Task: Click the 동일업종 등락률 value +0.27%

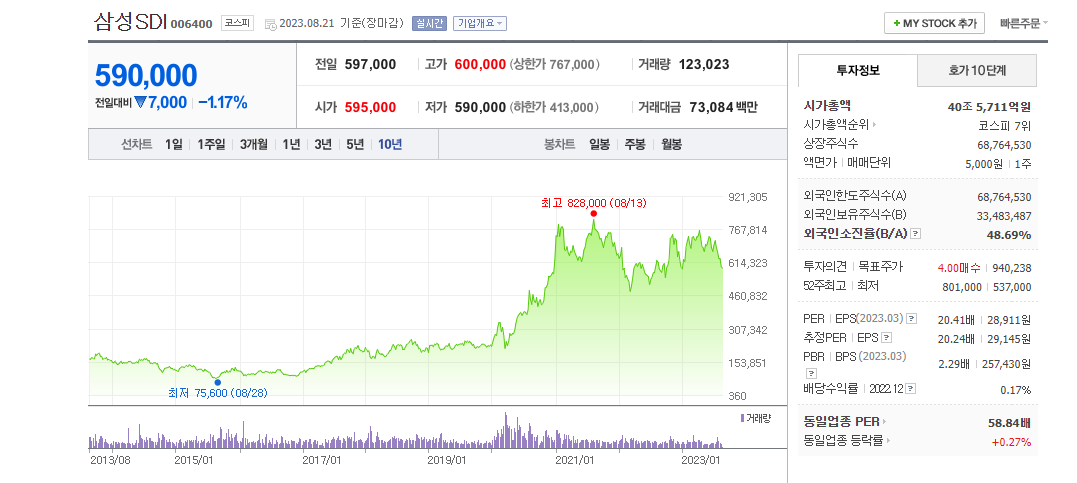Action: pyautogui.click(x=1011, y=442)
